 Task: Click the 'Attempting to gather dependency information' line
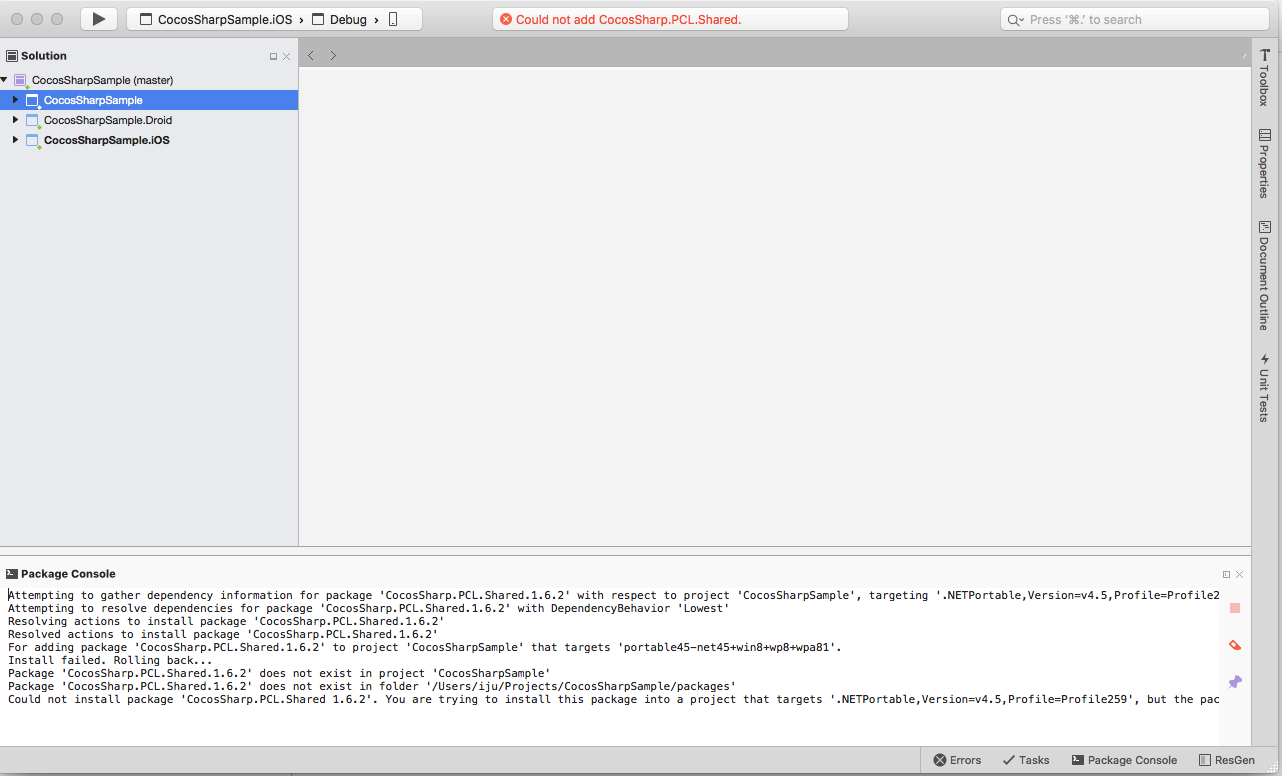tap(613, 595)
